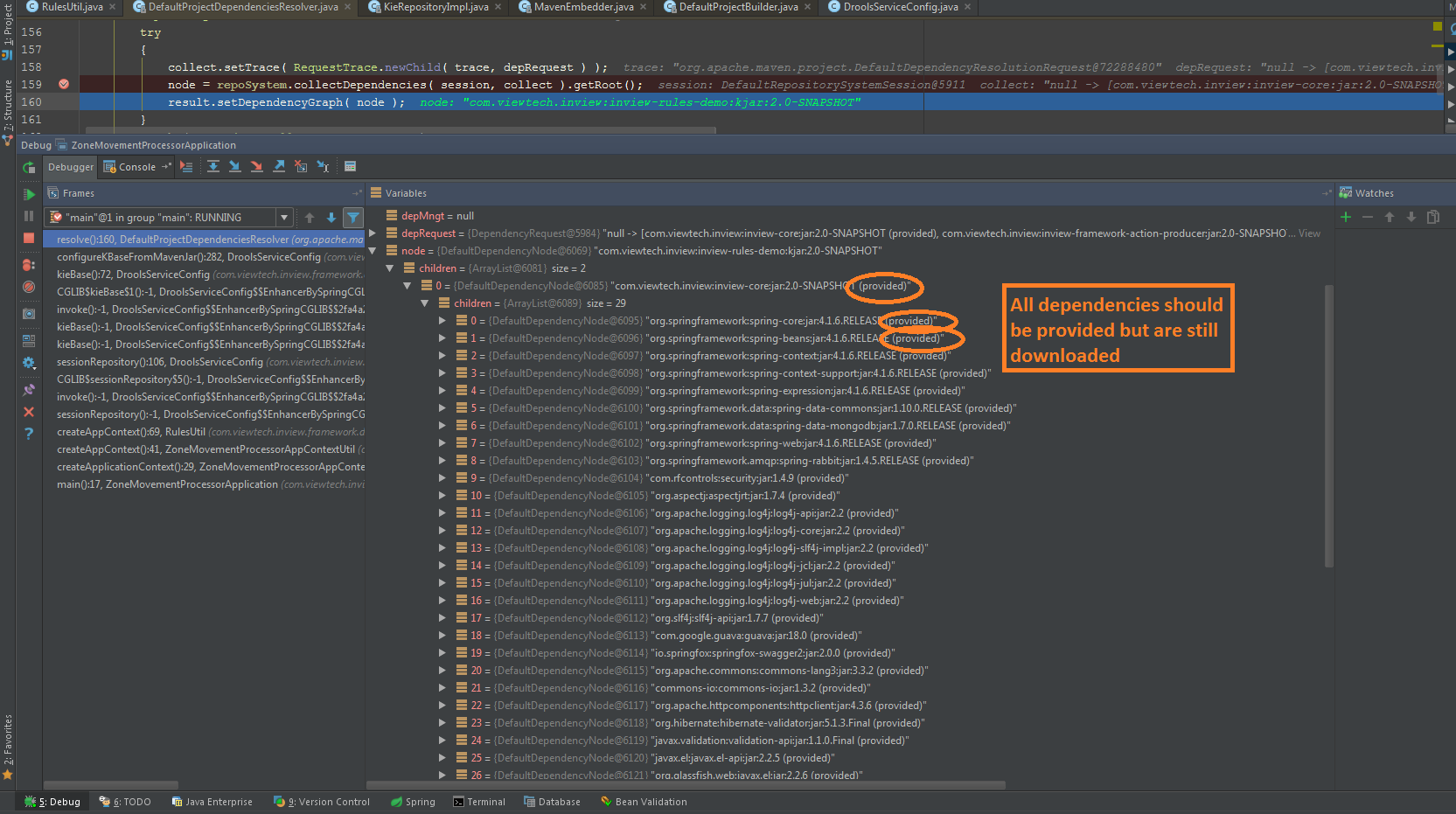Image resolution: width=1456 pixels, height=814 pixels.
Task: Open the Terminal tool window button
Action: [x=479, y=802]
